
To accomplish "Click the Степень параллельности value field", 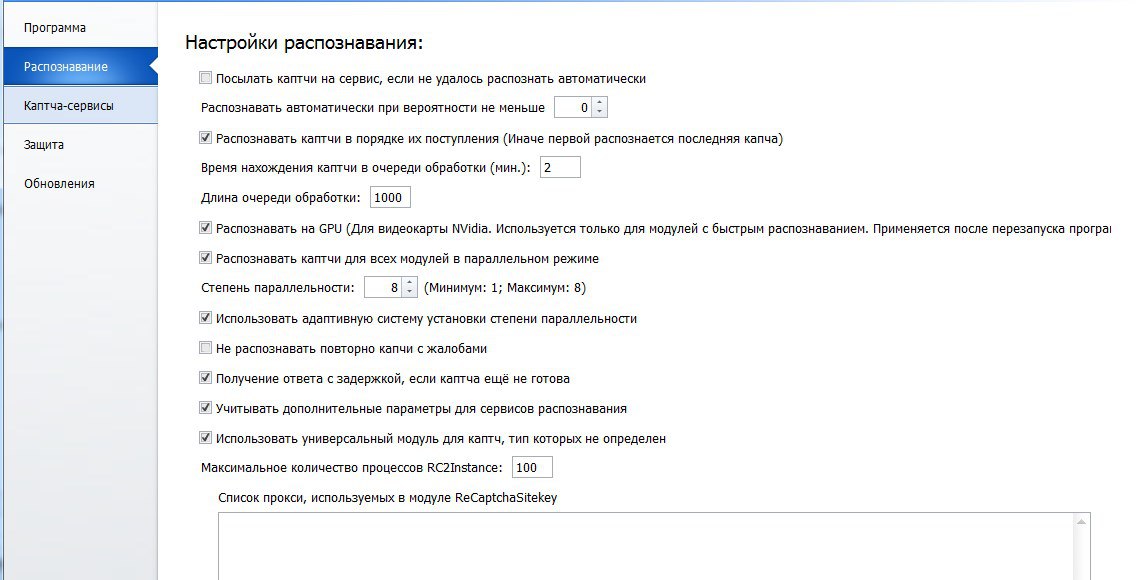I will tap(384, 287).
